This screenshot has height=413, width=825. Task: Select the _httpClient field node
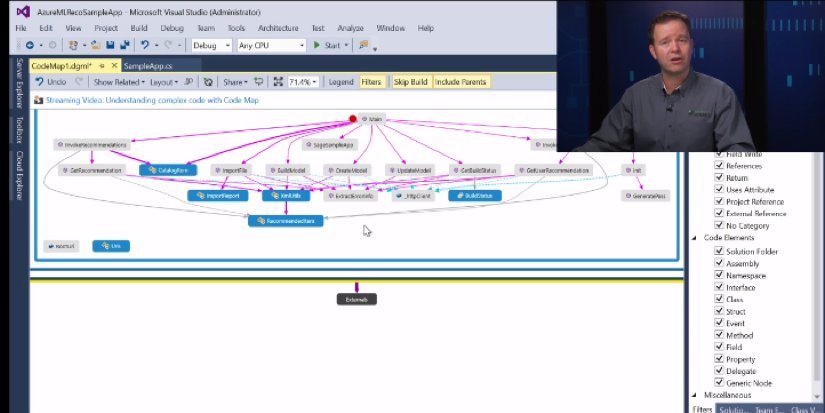click(x=414, y=196)
